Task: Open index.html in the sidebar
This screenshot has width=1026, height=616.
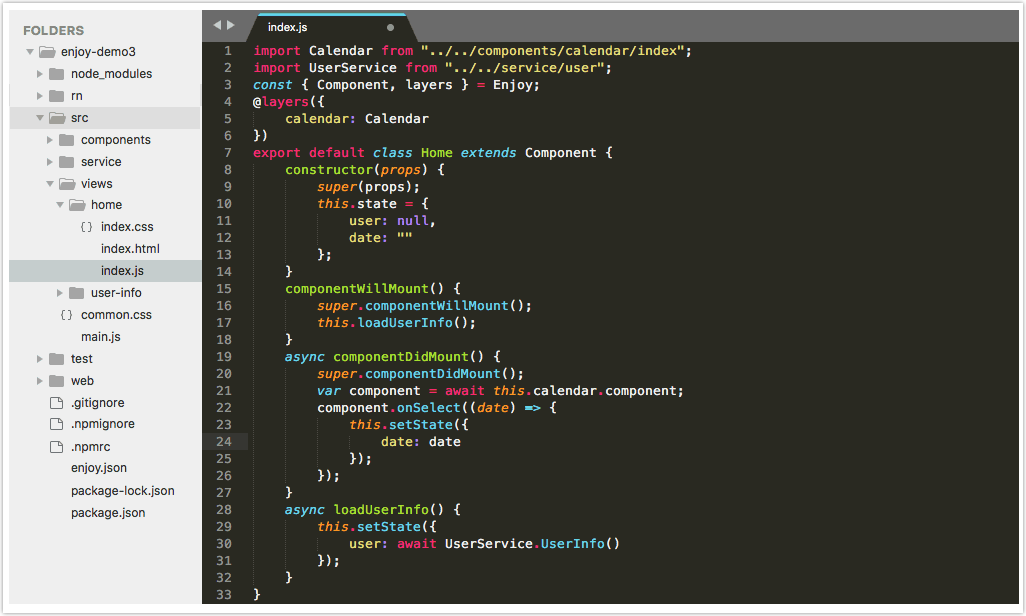Action: pyautogui.click(x=130, y=249)
